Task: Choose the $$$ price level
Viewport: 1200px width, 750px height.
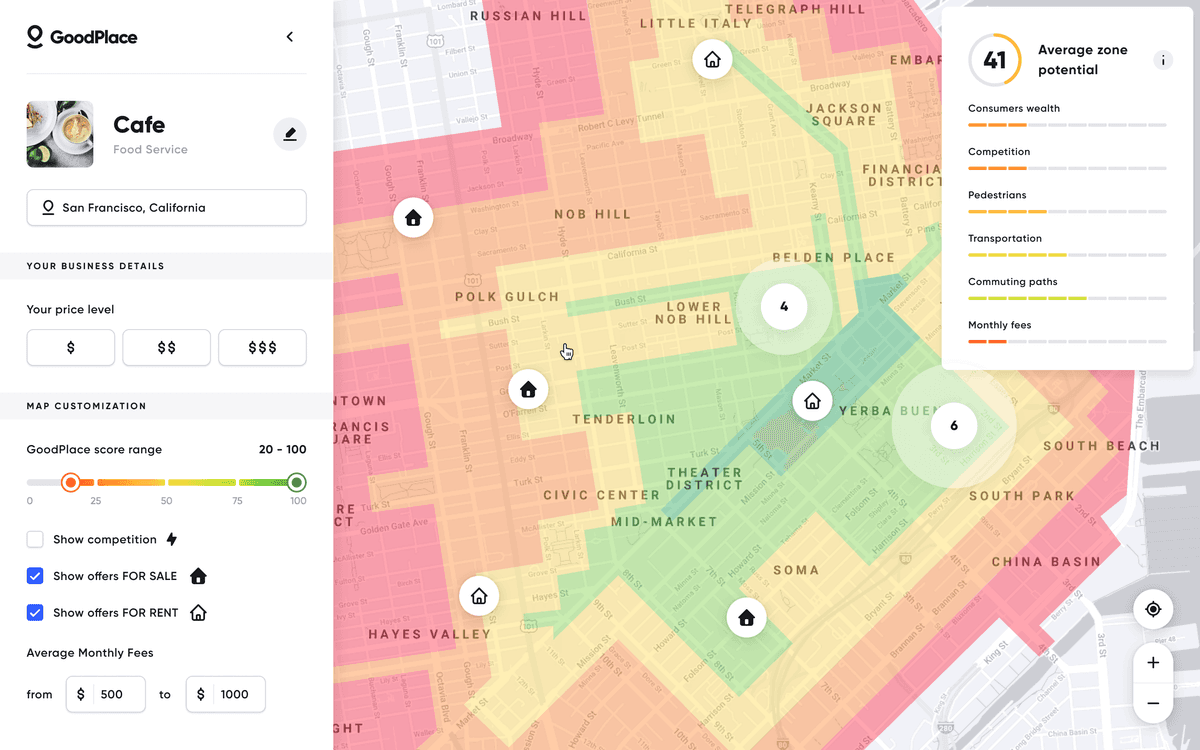Action: (x=262, y=348)
